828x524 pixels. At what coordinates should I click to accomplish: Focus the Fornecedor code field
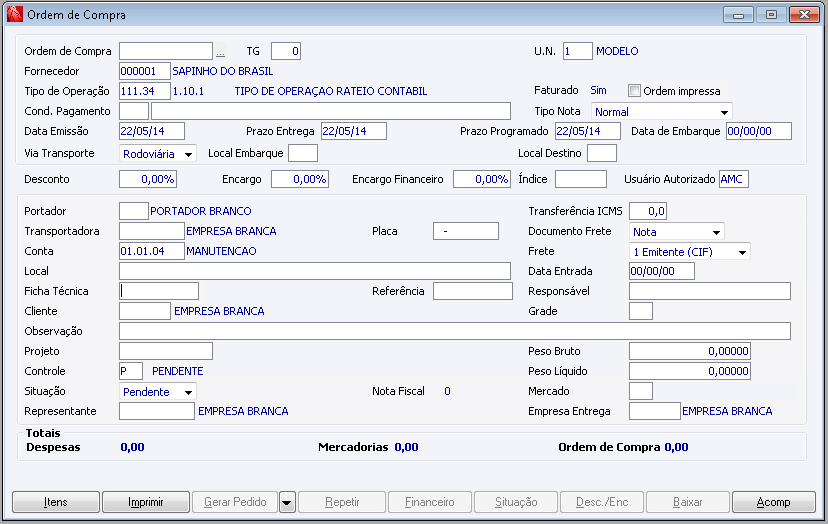[x=144, y=71]
